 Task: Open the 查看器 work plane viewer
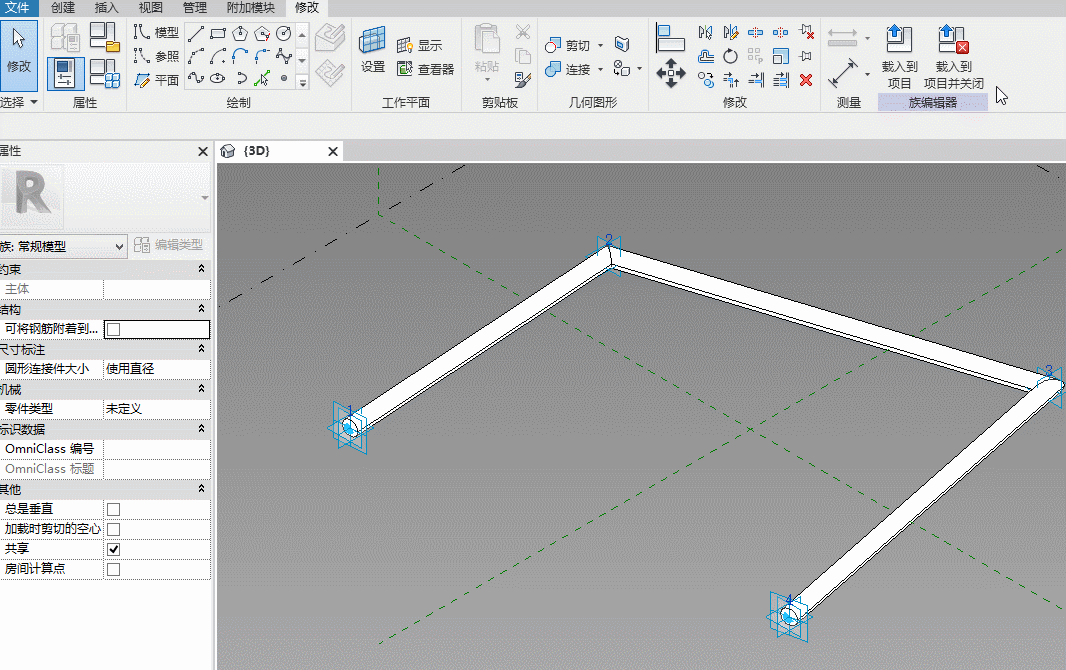point(426,69)
